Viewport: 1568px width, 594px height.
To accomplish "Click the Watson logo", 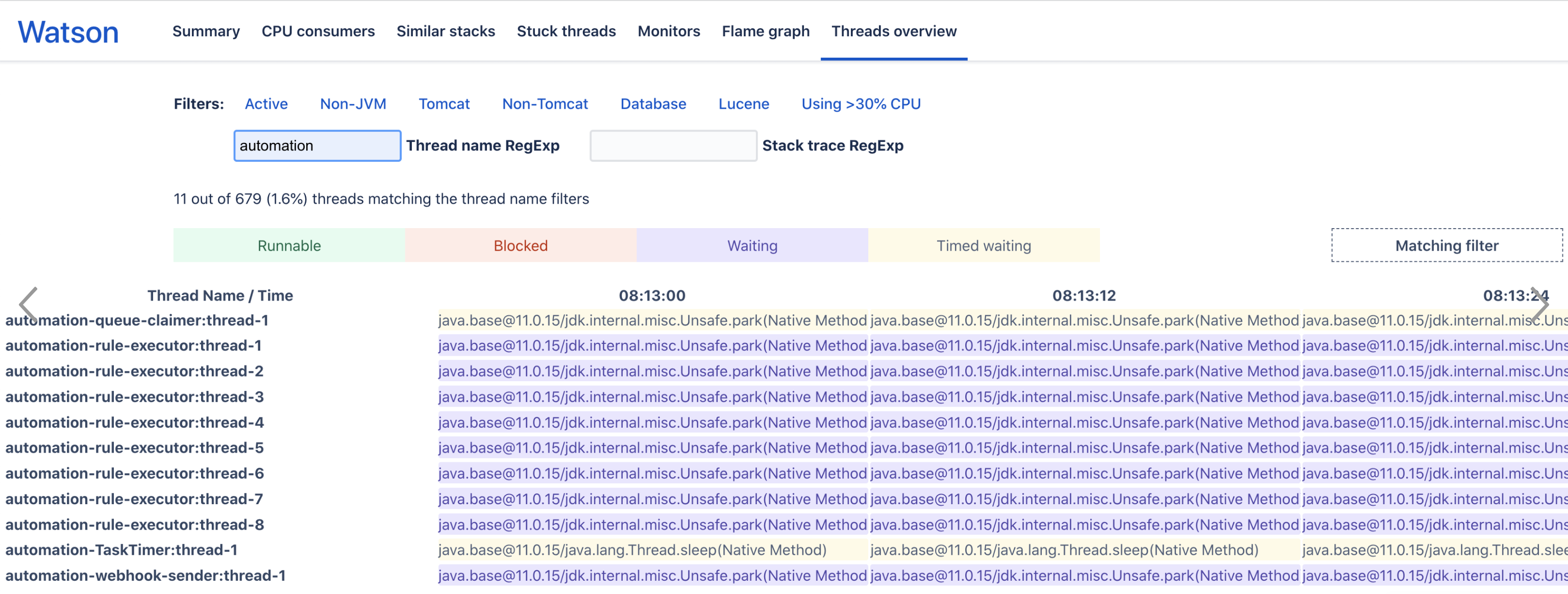I will [x=68, y=32].
